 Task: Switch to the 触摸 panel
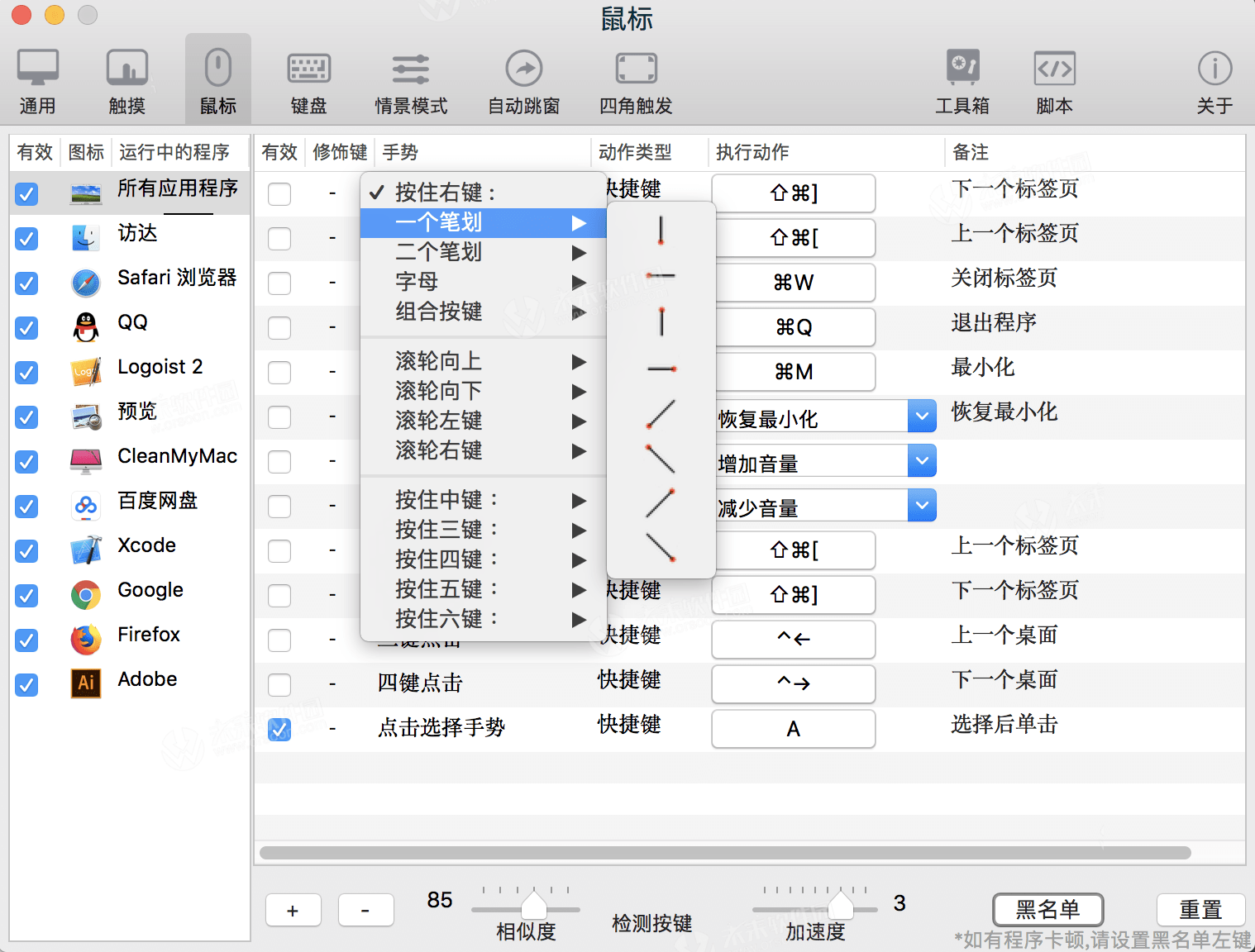(126, 79)
